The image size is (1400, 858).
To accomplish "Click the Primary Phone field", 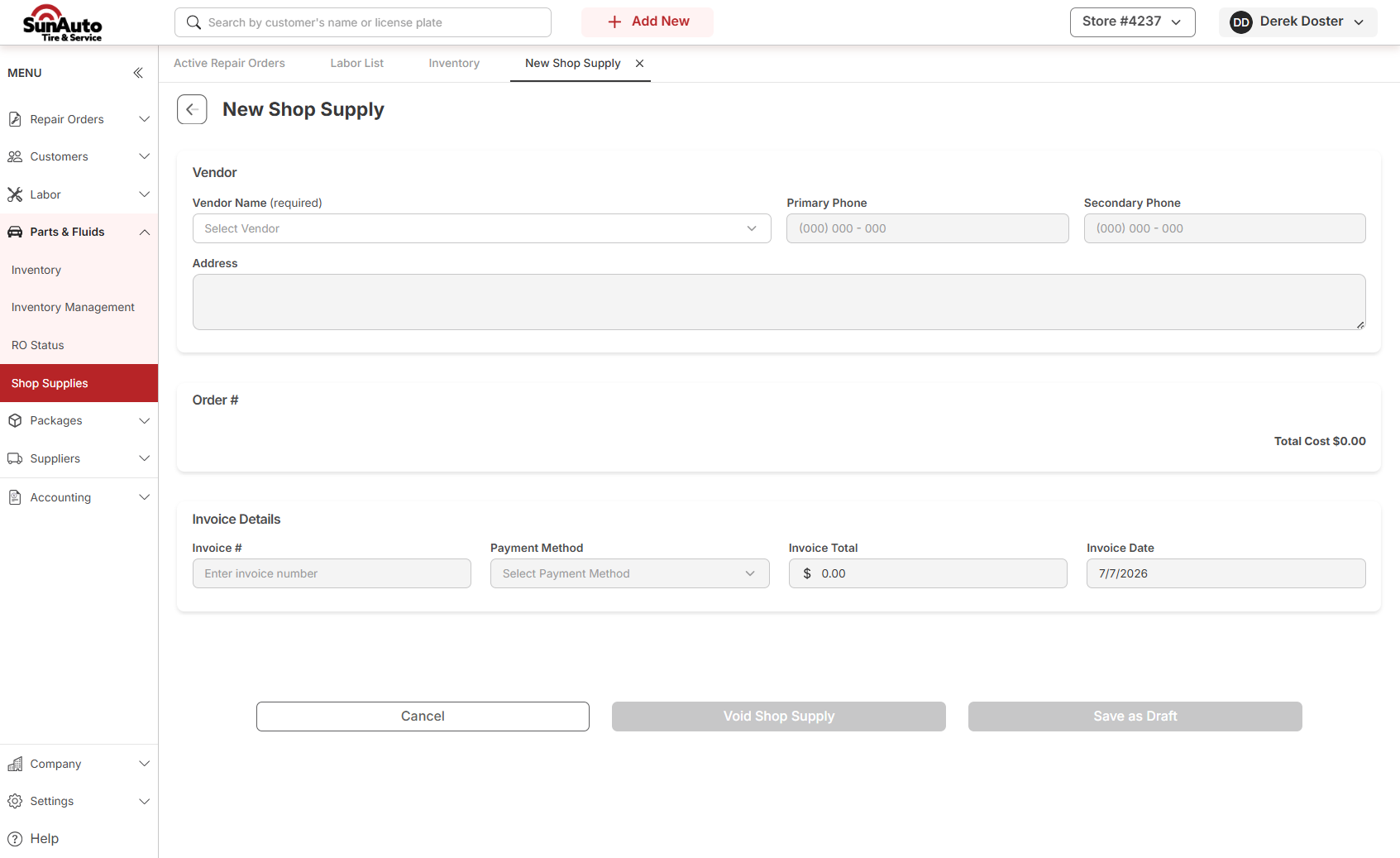I will 927,228.
